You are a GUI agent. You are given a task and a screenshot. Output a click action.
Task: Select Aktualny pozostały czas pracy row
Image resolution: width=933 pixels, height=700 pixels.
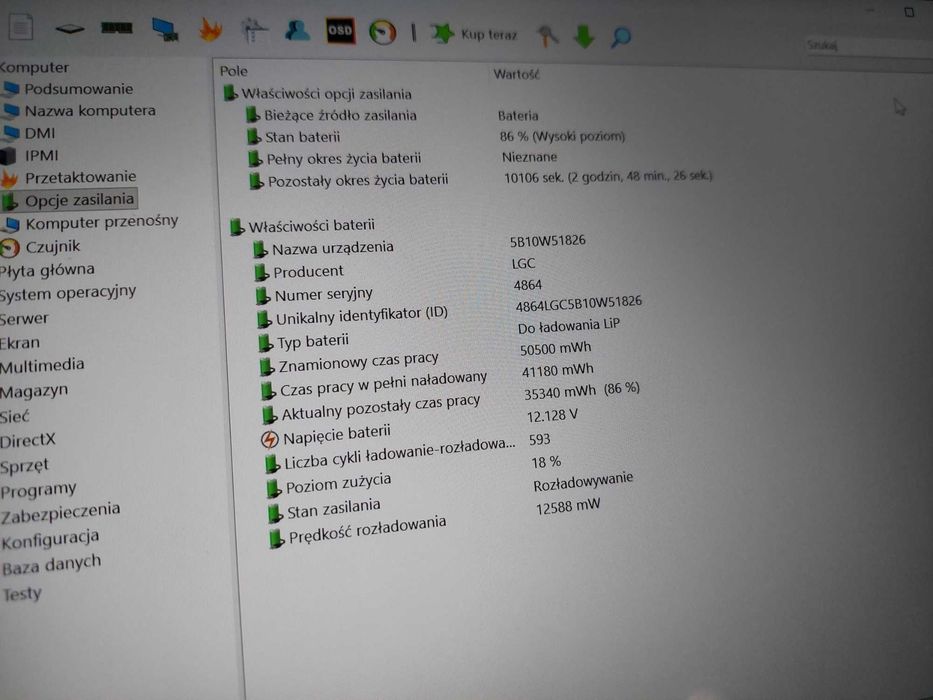pyautogui.click(x=371, y=407)
